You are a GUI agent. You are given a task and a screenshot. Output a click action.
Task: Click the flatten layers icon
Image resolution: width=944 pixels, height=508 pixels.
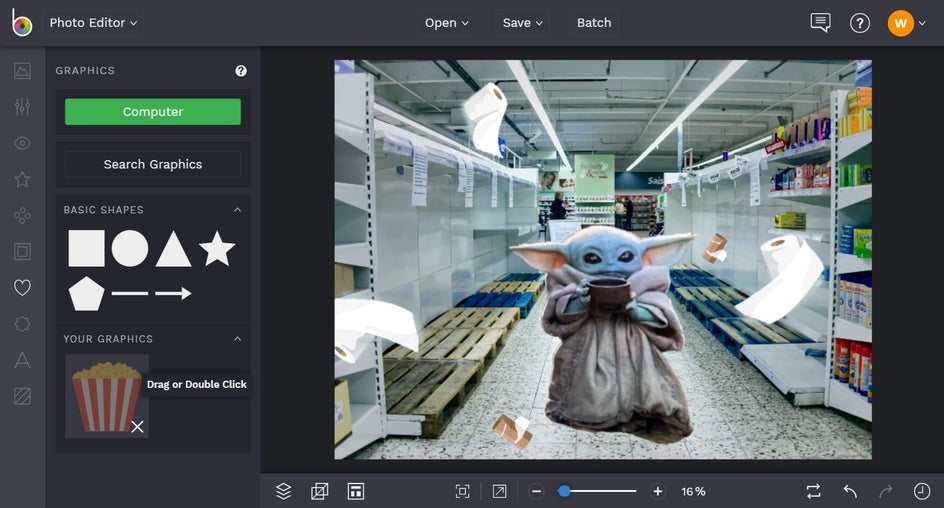[x=320, y=492]
